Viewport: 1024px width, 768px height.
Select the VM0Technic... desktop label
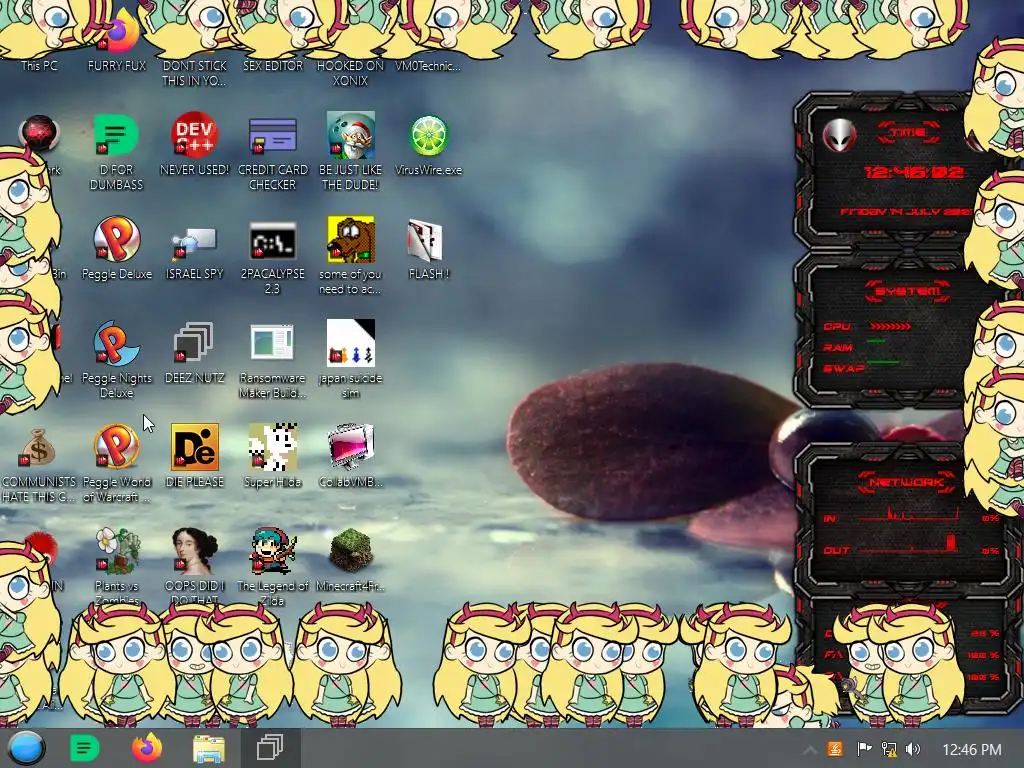pos(428,66)
